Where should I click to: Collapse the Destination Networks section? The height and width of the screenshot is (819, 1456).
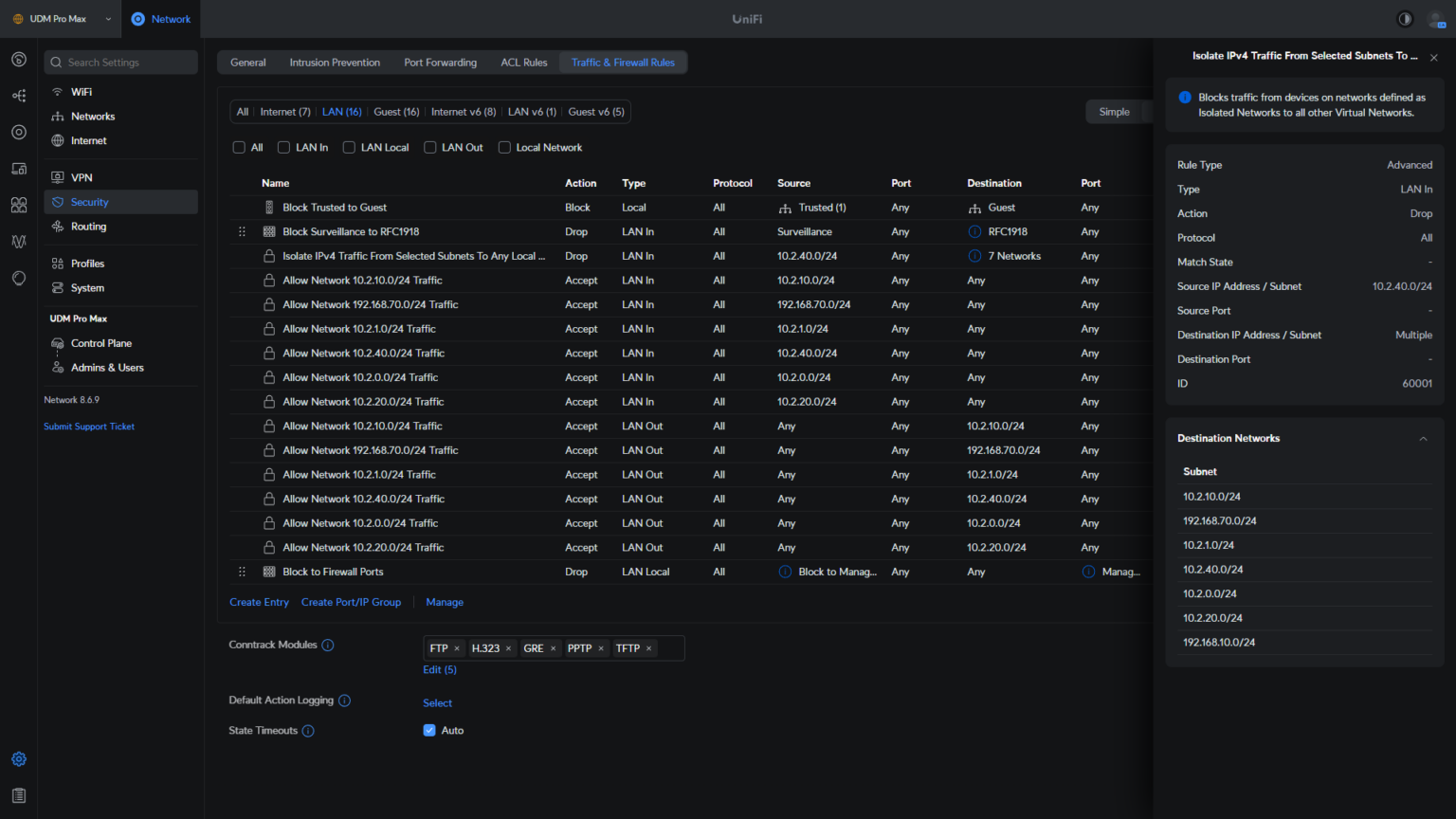click(1423, 438)
